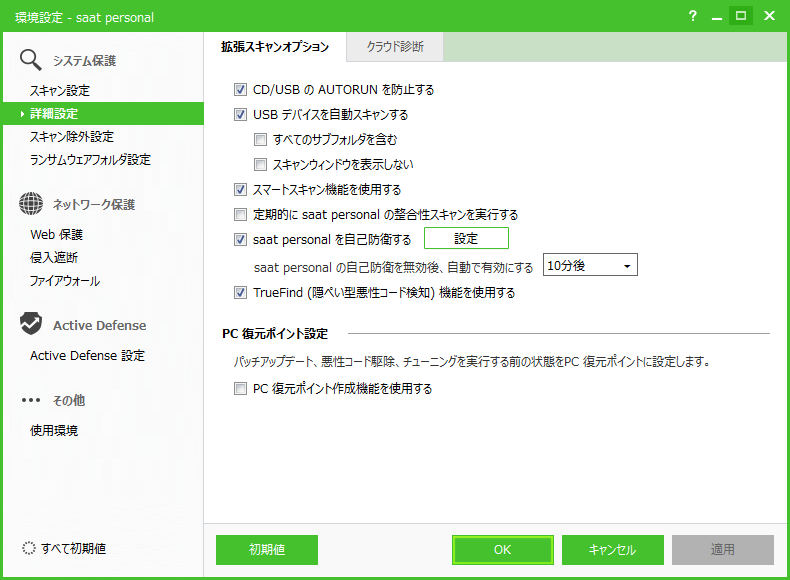
Task: Open the 10分後 dropdown
Action: 590,265
